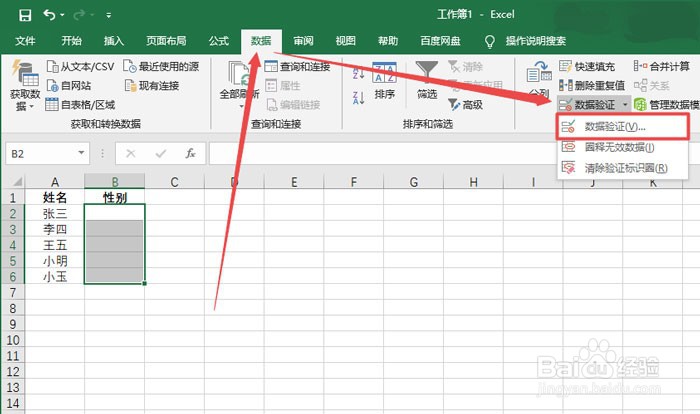This screenshot has width=700, height=414.
Task: Select column C header
Action: click(x=175, y=182)
